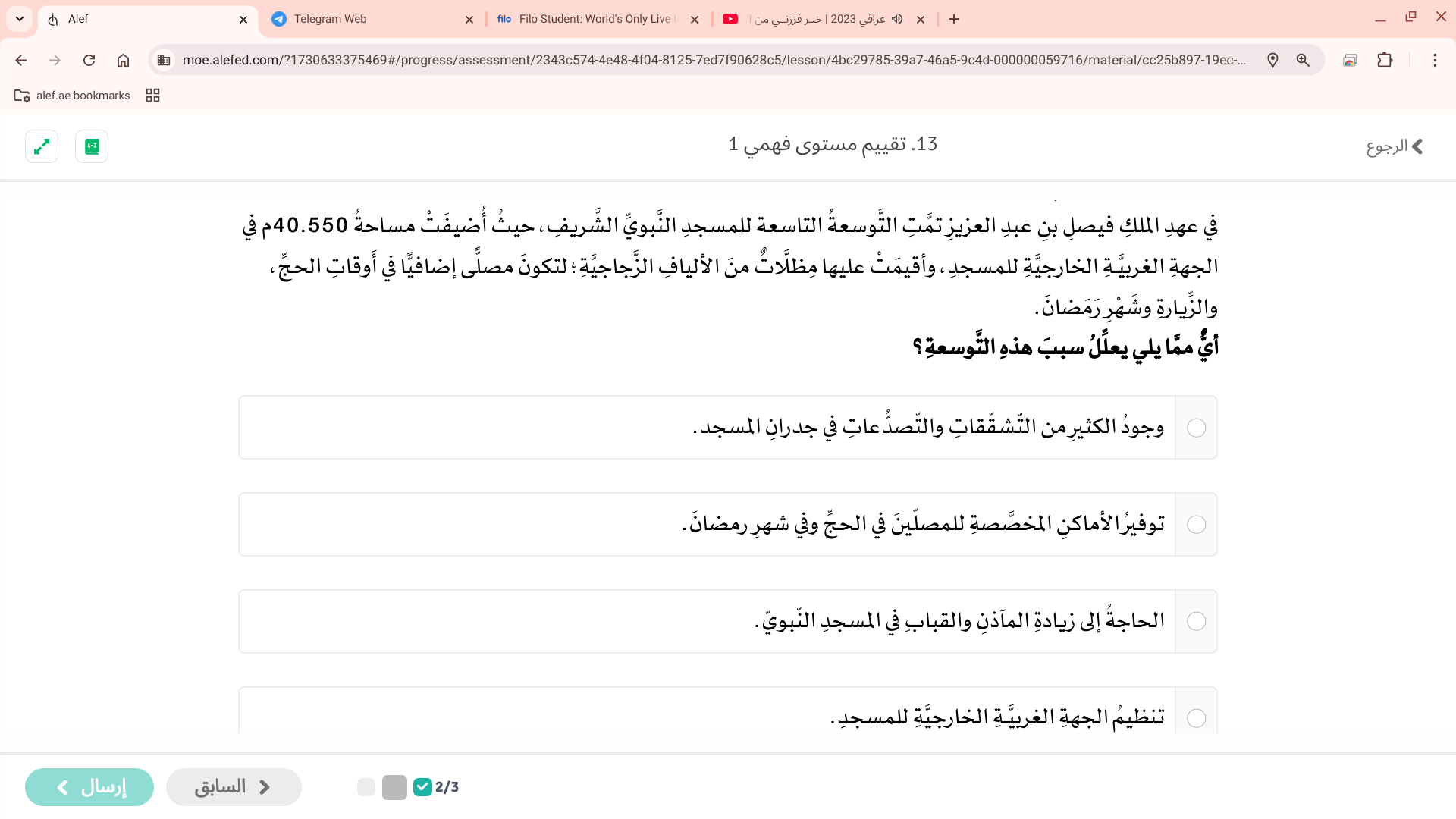Click the Filo Student tab favicon
This screenshot has width=1456, height=819.
point(504,19)
